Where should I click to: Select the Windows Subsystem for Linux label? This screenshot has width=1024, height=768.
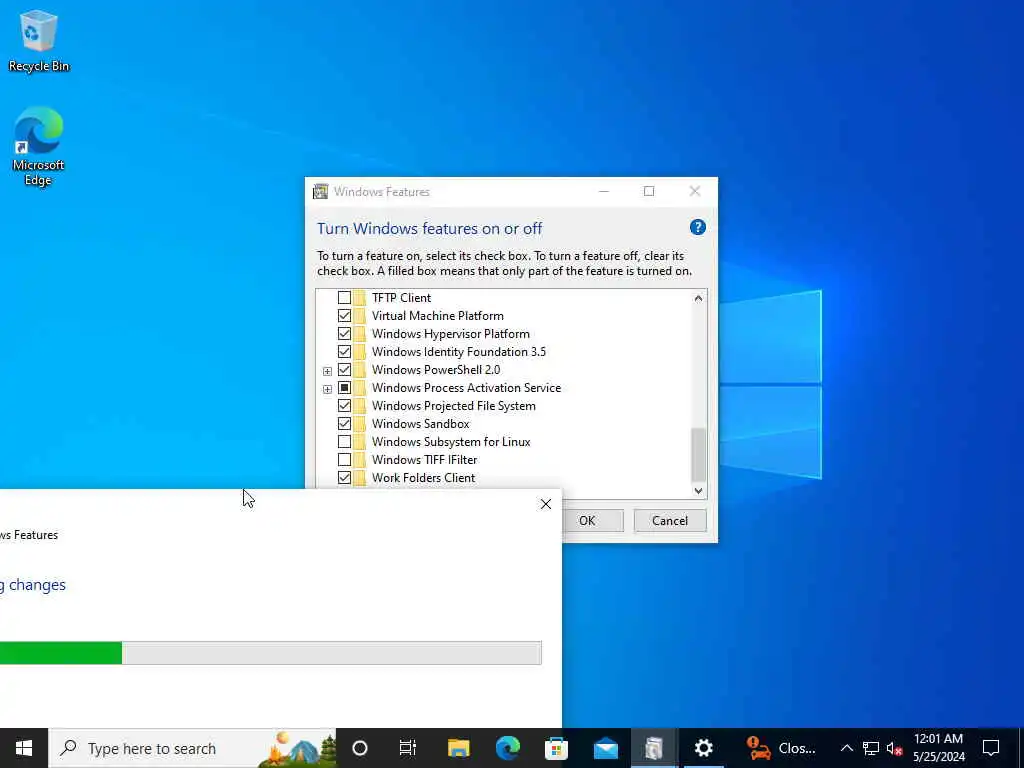point(451,442)
